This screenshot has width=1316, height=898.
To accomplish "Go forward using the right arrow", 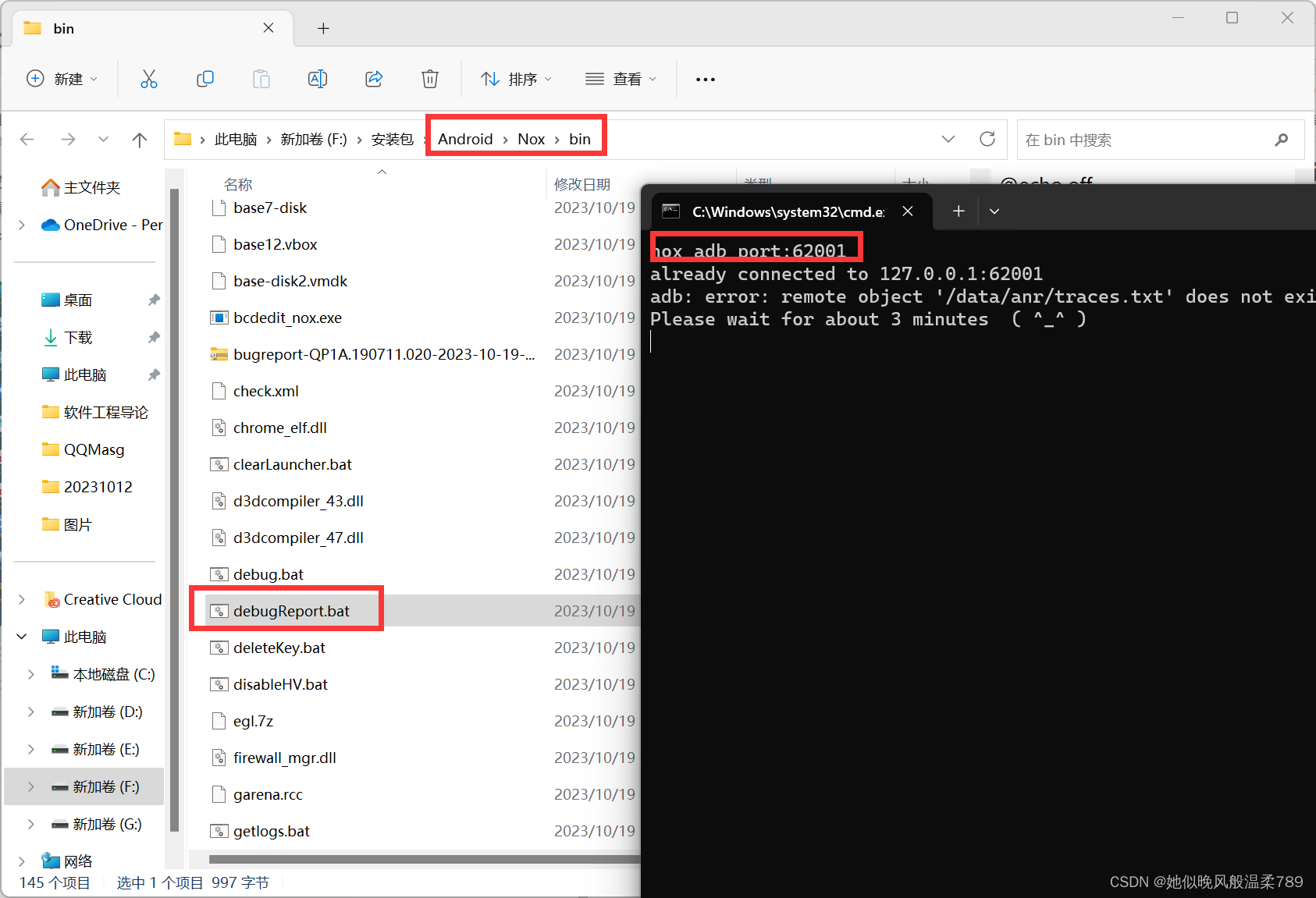I will [68, 140].
